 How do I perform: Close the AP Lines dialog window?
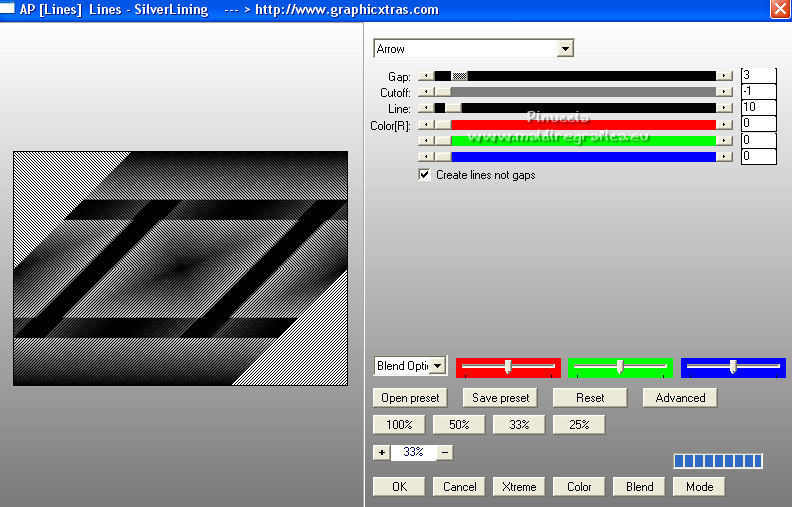[x=779, y=9]
